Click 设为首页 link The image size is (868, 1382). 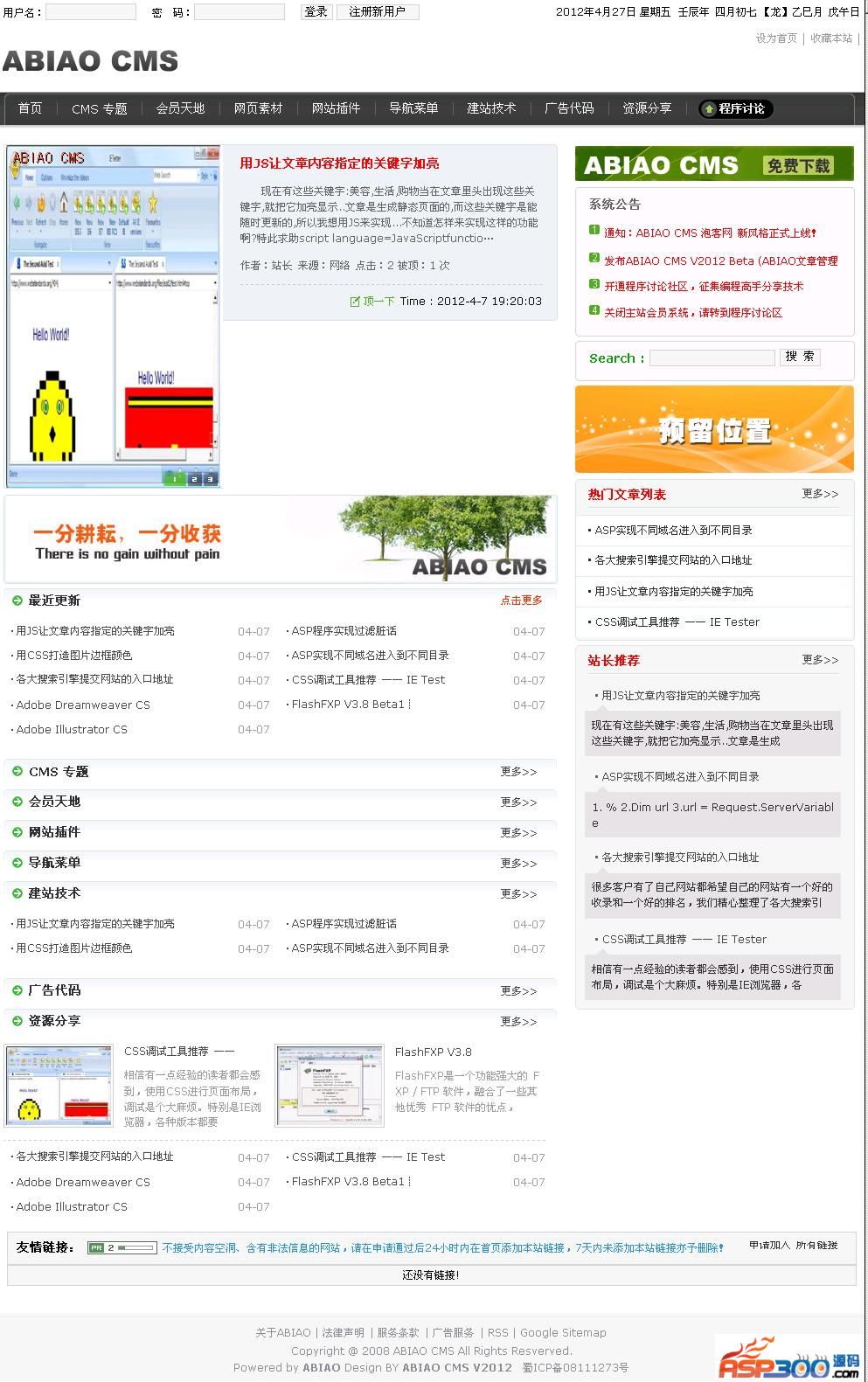tap(776, 38)
